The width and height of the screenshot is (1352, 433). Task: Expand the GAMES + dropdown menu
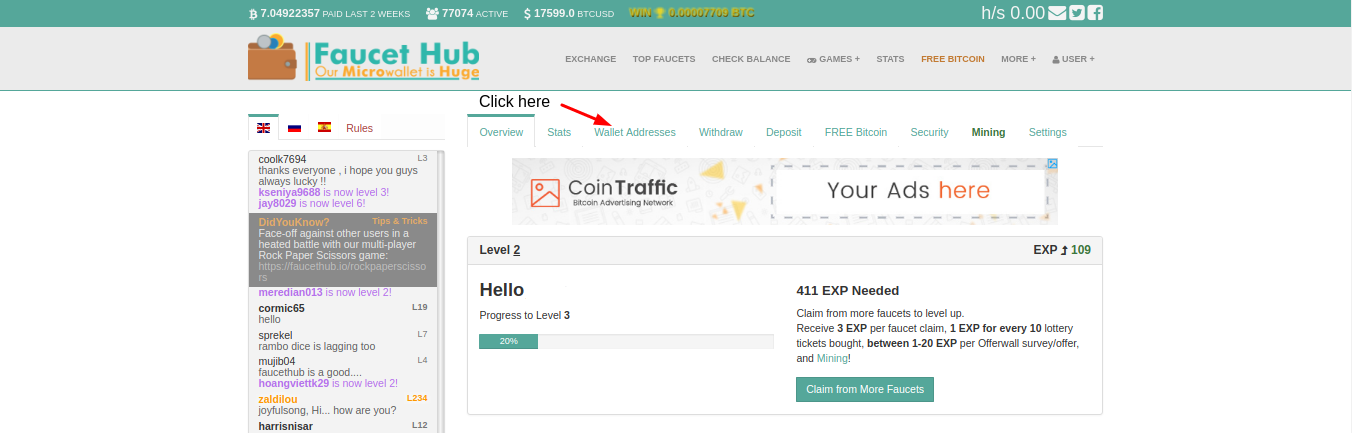coord(833,59)
